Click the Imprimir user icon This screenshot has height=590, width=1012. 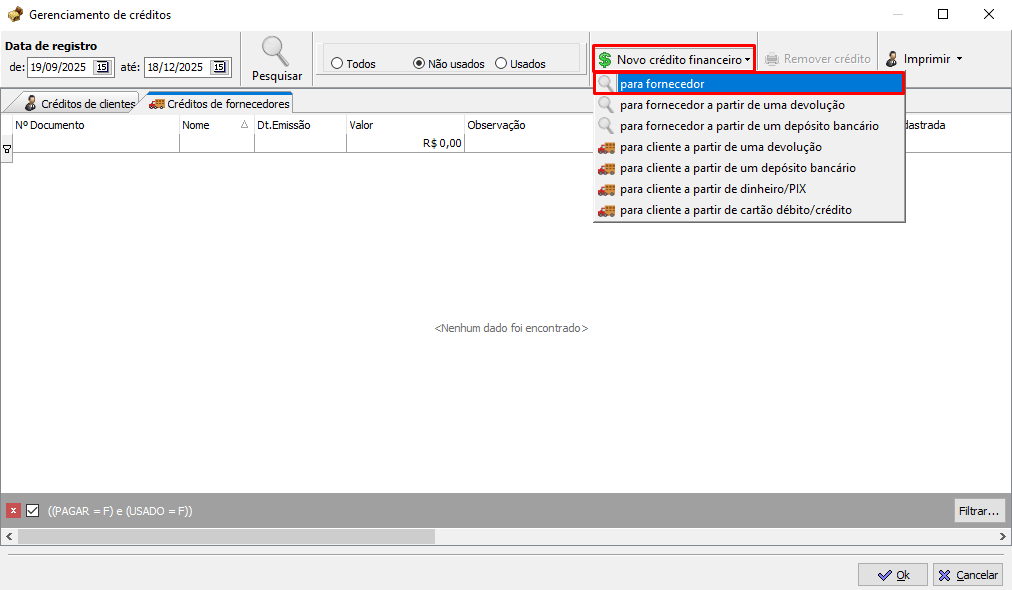tap(892, 59)
